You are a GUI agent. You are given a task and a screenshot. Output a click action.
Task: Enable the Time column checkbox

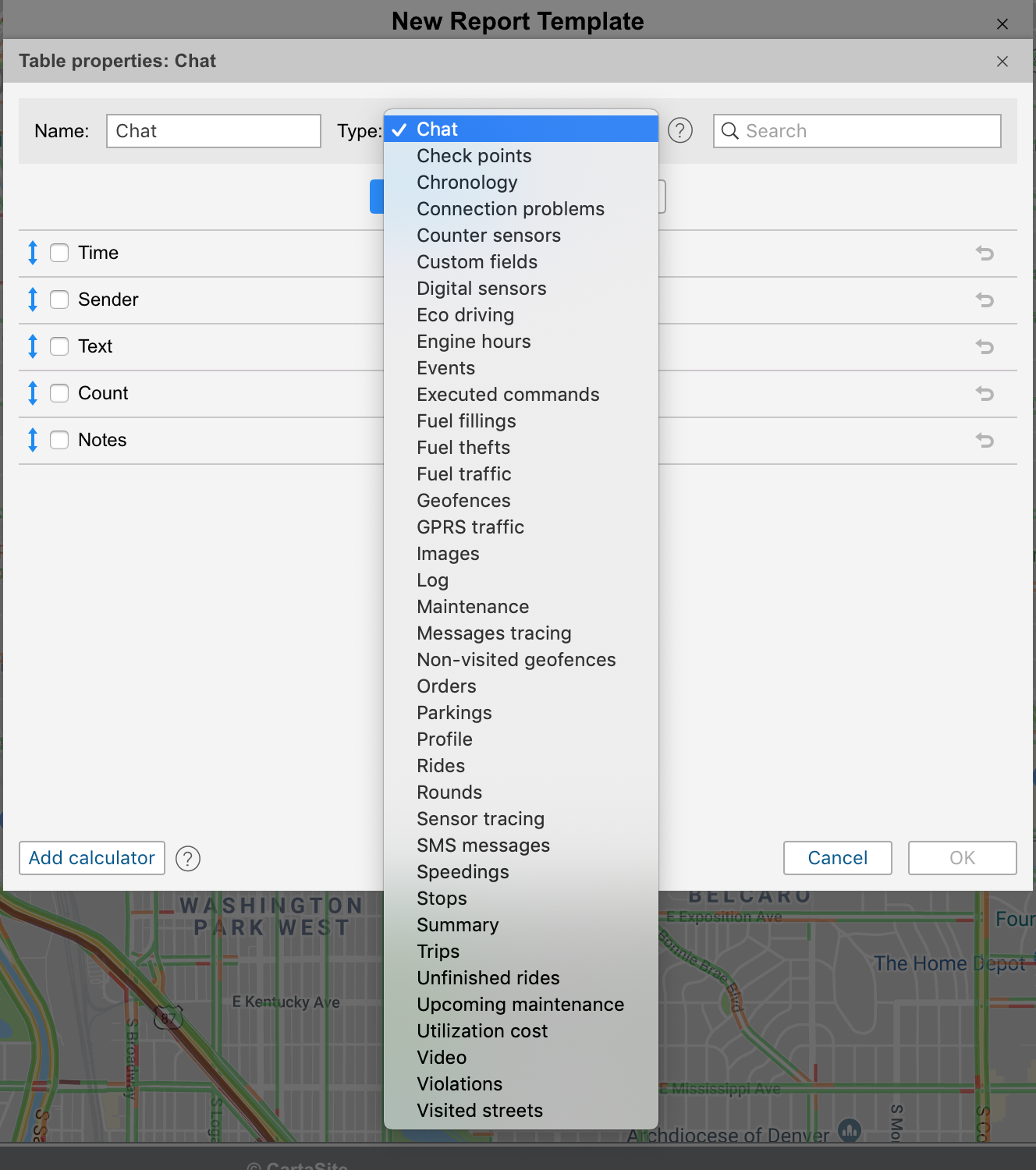(59, 253)
